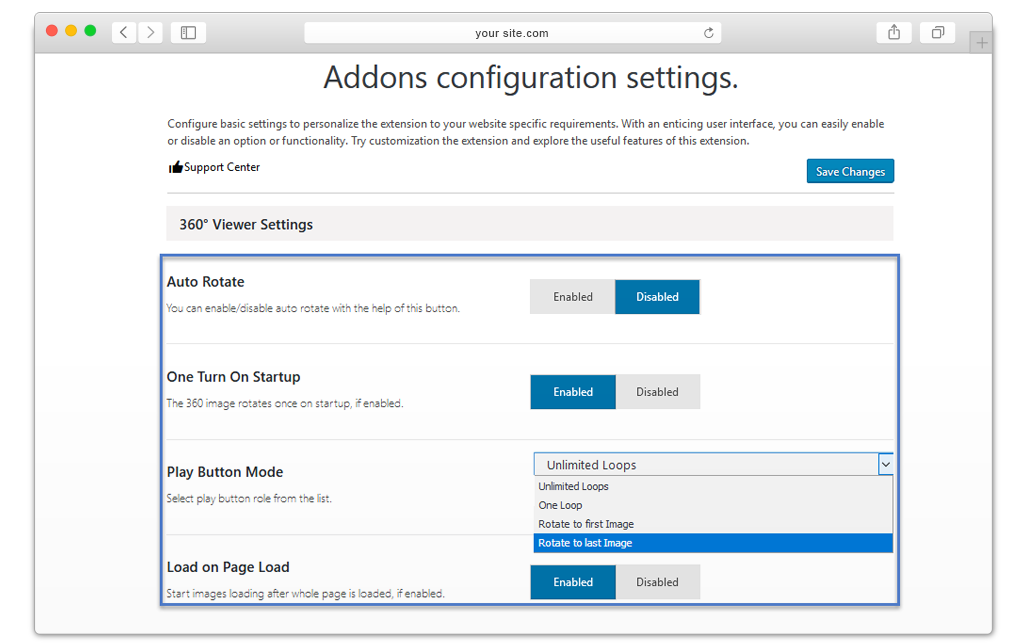The width and height of the screenshot is (1024, 643).
Task: Disable One Turn On Startup
Action: pyautogui.click(x=658, y=392)
